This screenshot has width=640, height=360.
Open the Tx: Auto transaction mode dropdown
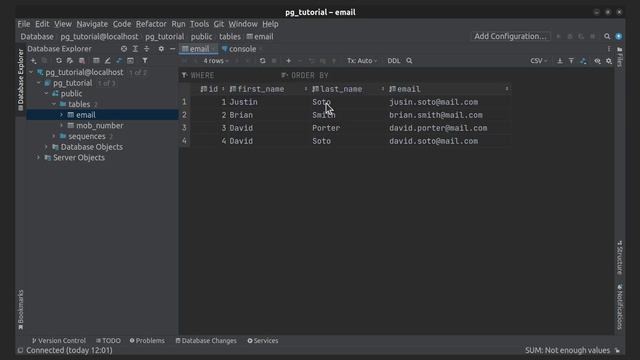pos(362,61)
